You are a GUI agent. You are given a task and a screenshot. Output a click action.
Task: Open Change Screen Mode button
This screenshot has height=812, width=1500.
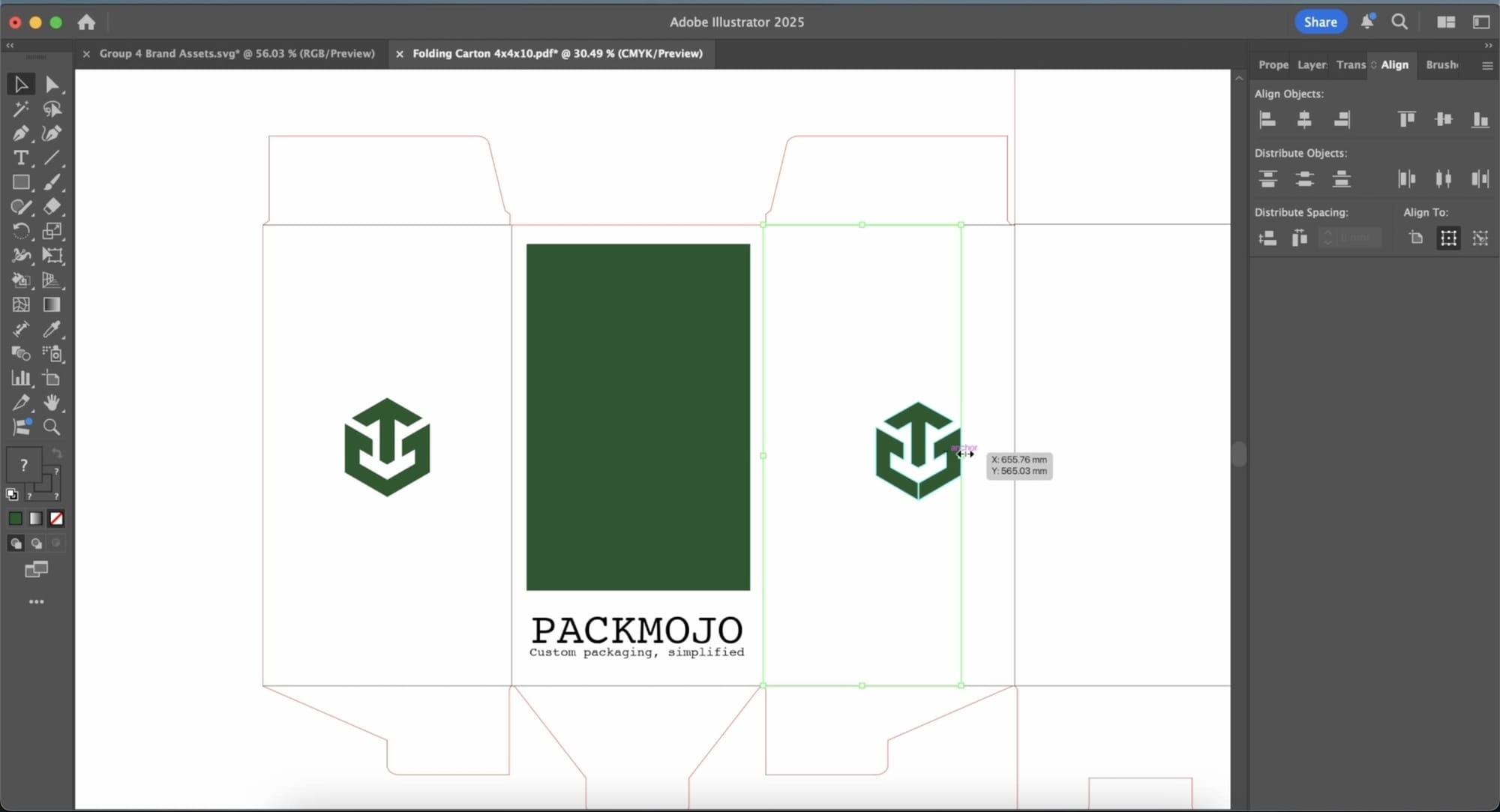36,570
